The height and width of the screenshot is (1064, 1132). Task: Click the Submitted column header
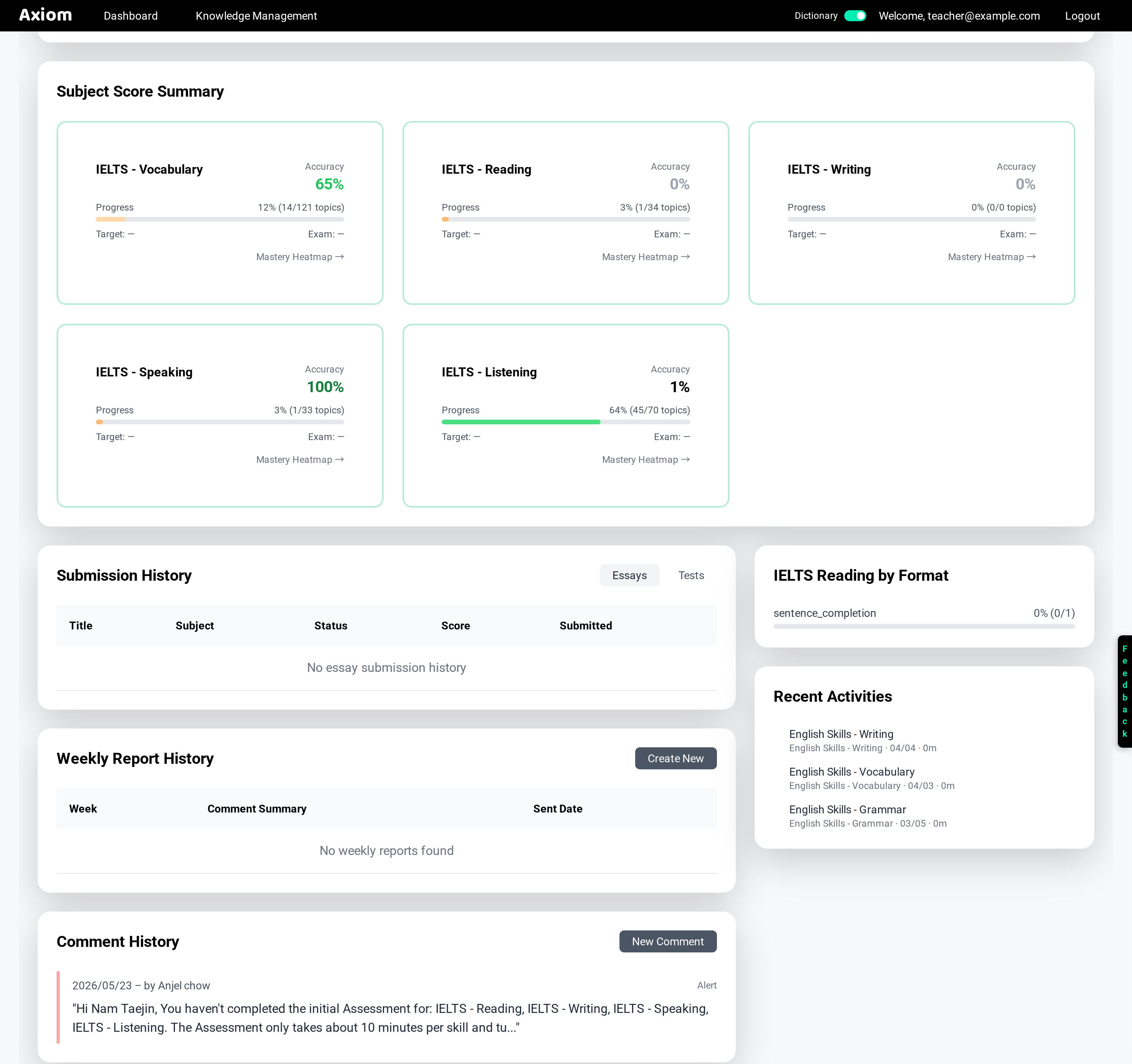pyautogui.click(x=585, y=625)
